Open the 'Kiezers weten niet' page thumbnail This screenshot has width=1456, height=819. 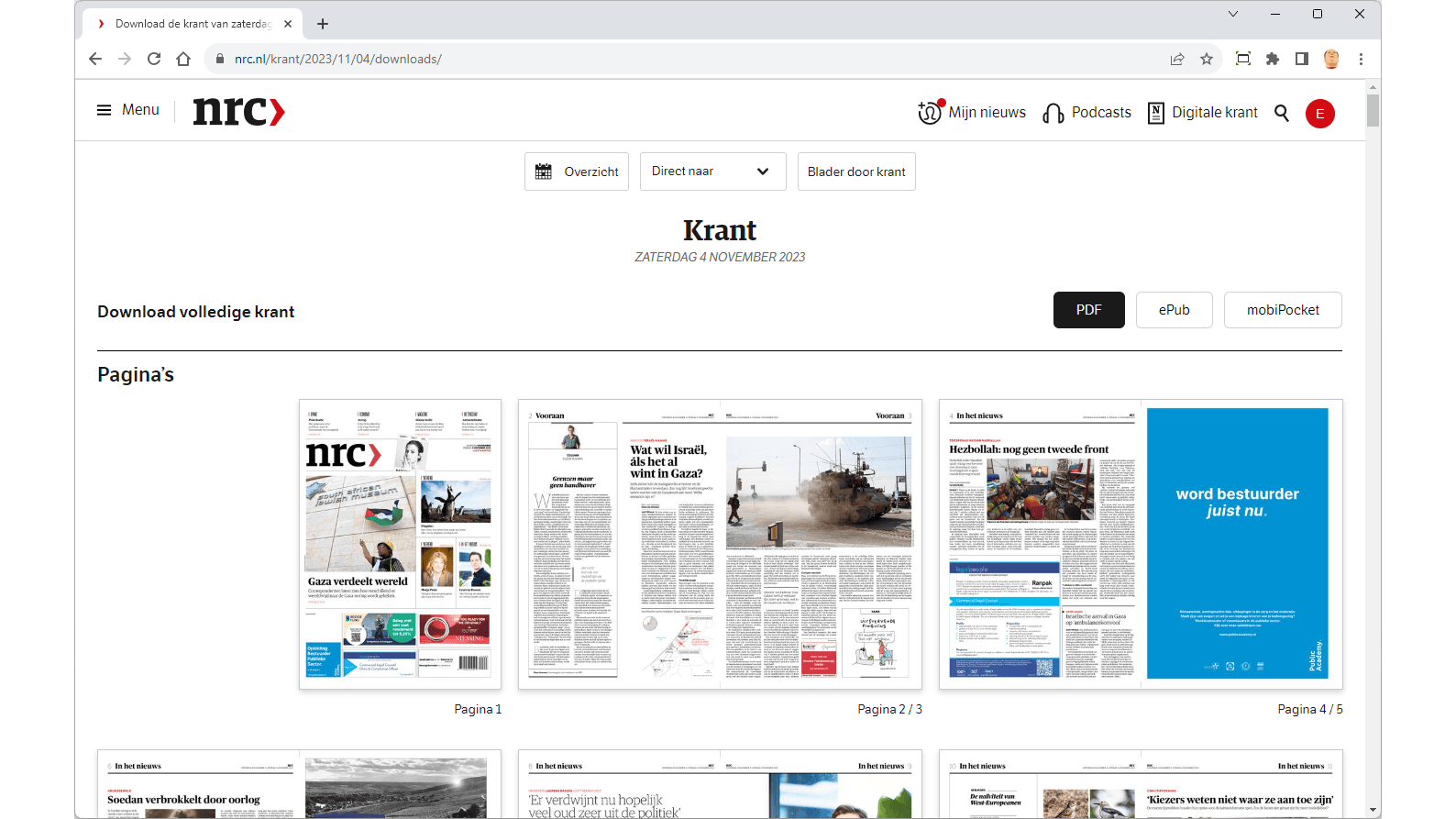click(1141, 784)
